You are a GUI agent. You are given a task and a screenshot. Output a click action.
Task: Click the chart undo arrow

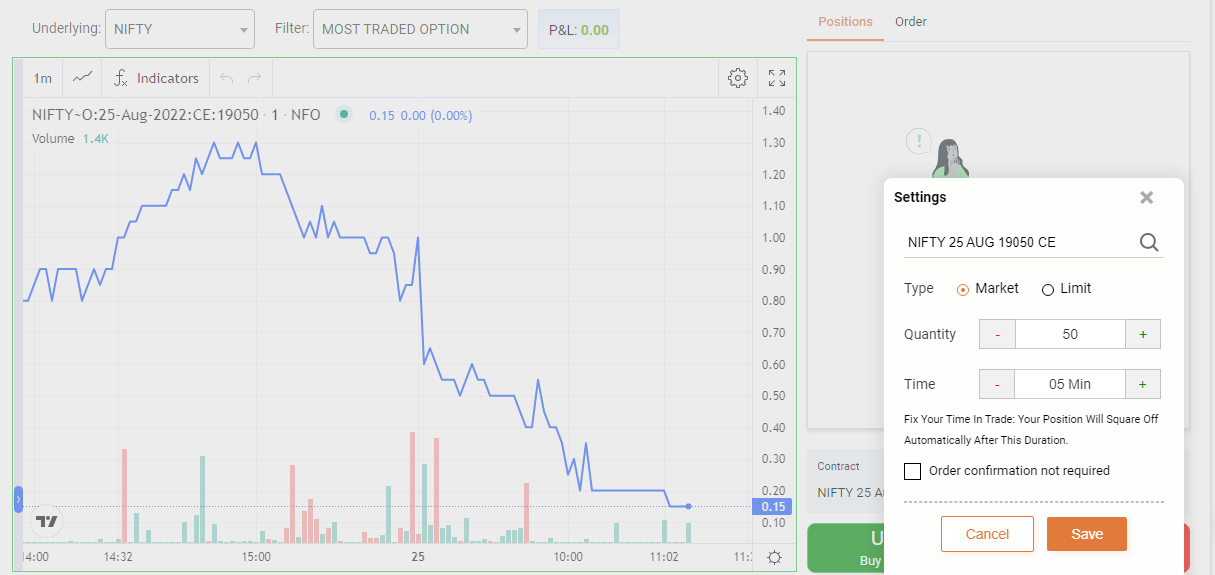click(x=226, y=78)
